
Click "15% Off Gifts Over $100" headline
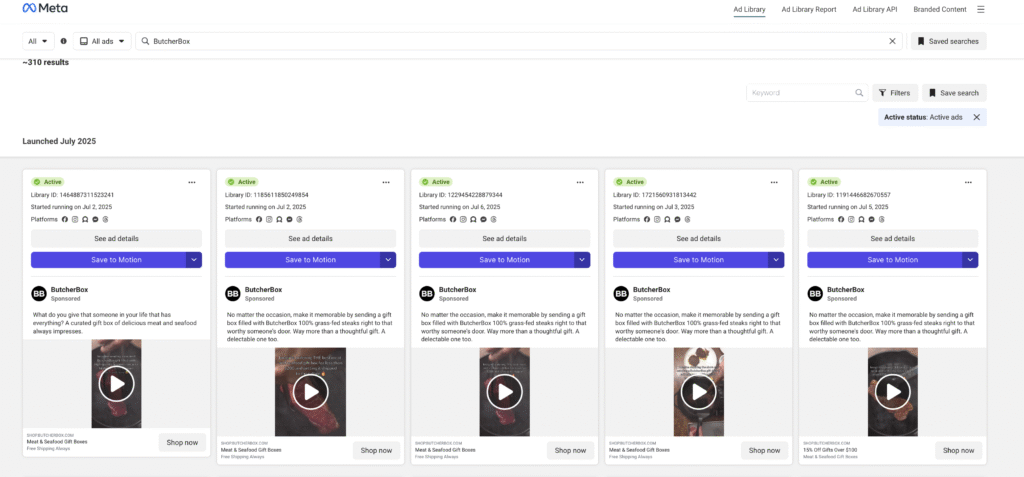(x=832, y=450)
